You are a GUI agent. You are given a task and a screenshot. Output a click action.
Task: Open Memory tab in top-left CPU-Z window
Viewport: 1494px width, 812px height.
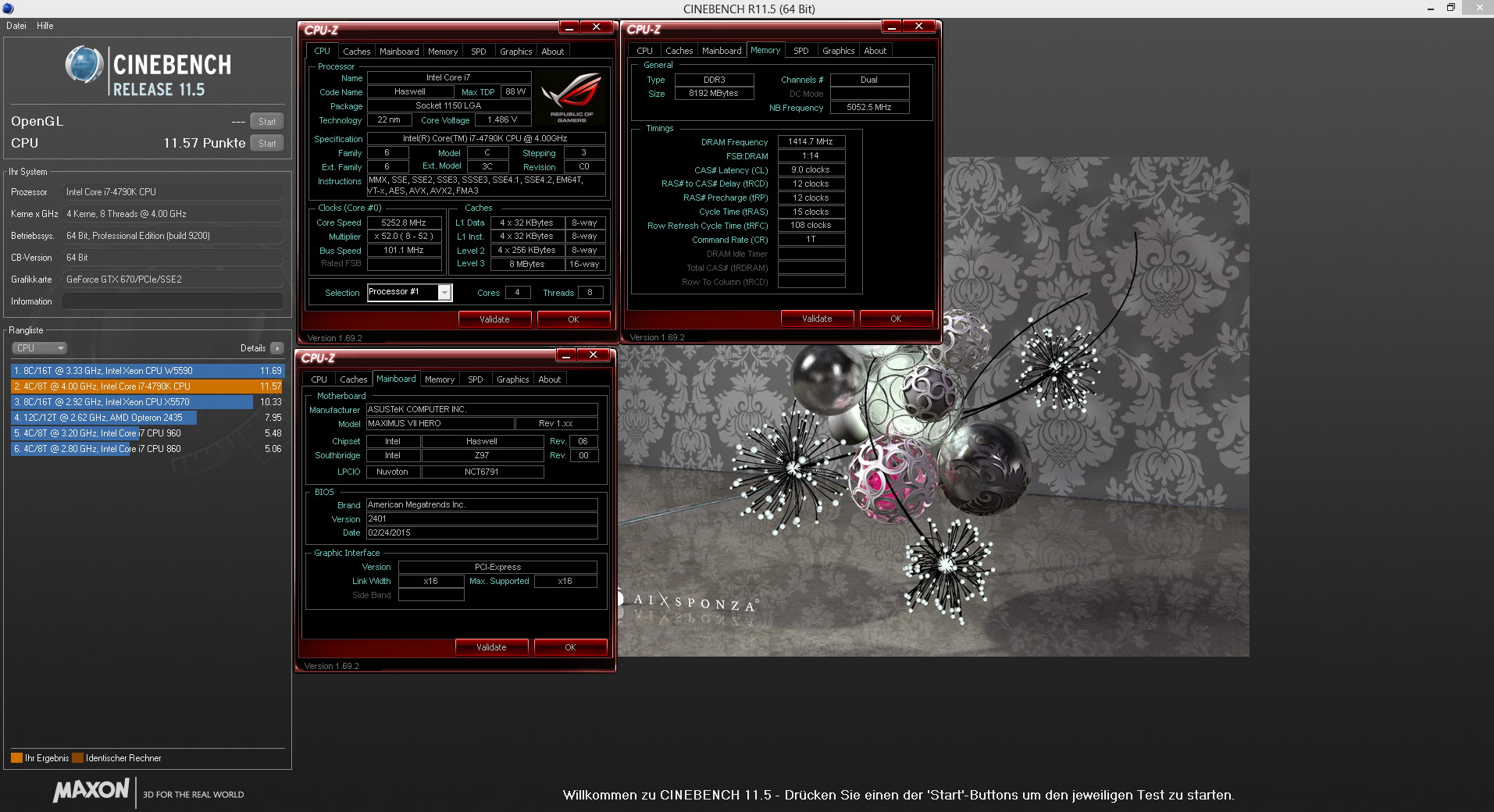pyautogui.click(x=443, y=52)
